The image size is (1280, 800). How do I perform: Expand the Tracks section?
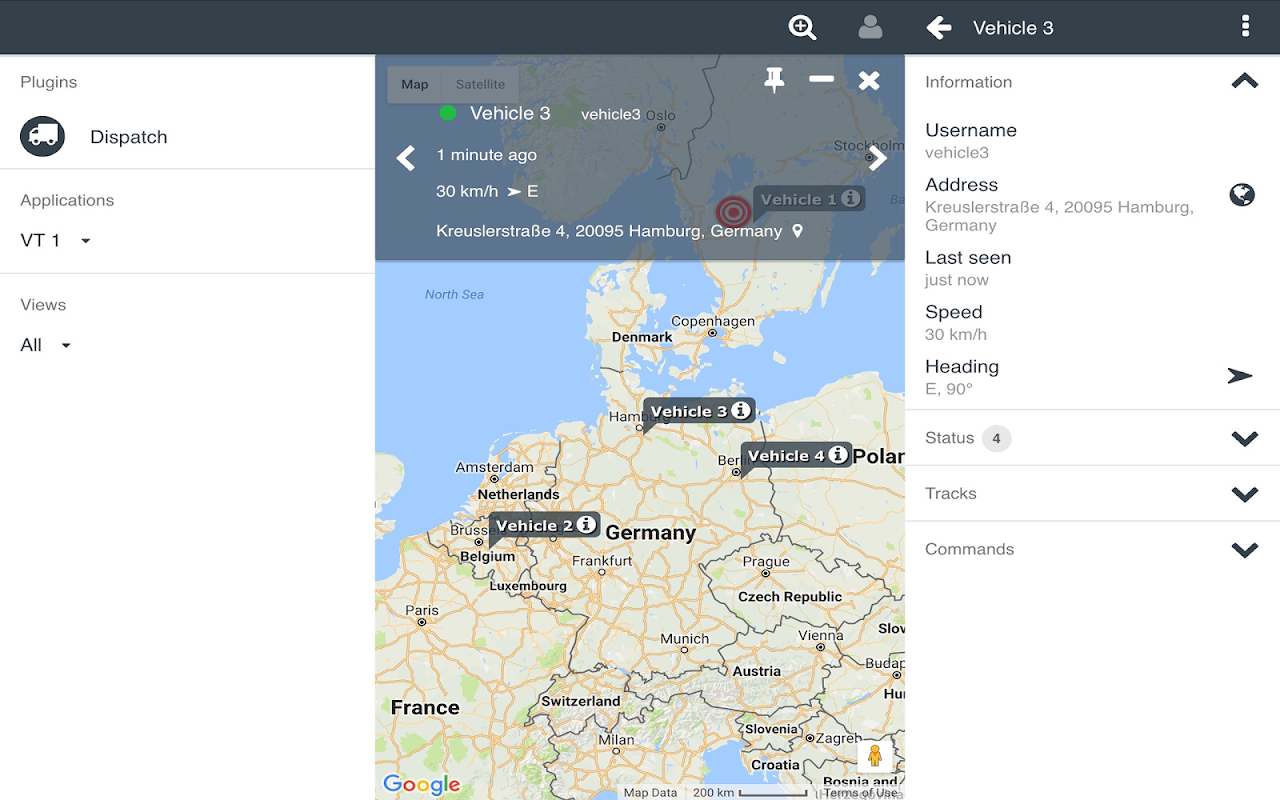1092,494
